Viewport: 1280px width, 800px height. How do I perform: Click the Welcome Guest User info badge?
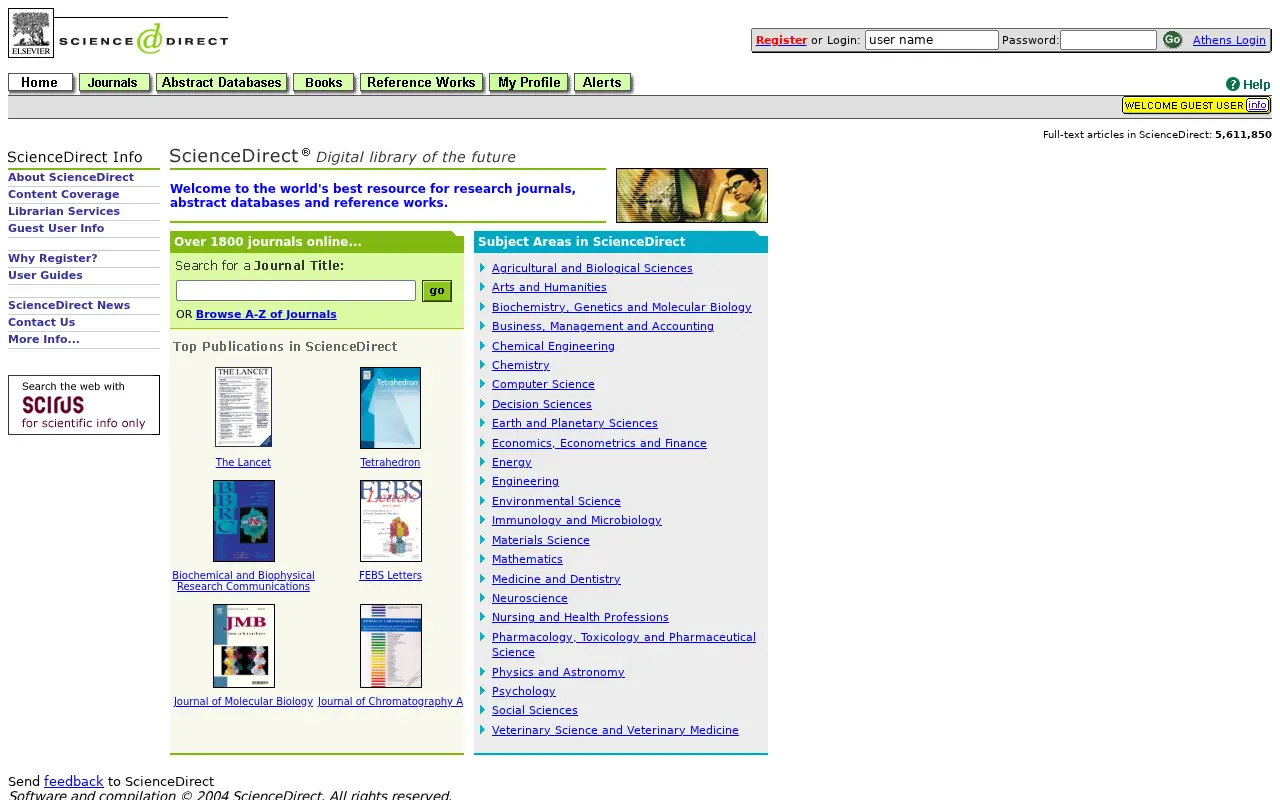tap(1196, 105)
